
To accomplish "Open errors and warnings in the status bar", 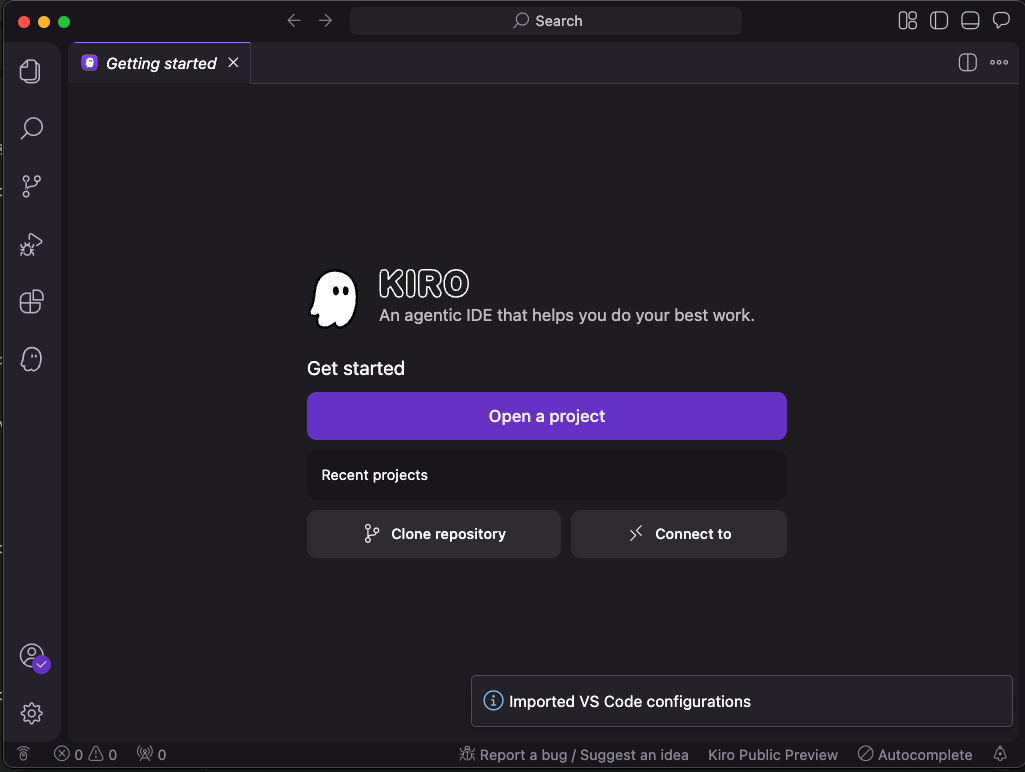I will [86, 754].
